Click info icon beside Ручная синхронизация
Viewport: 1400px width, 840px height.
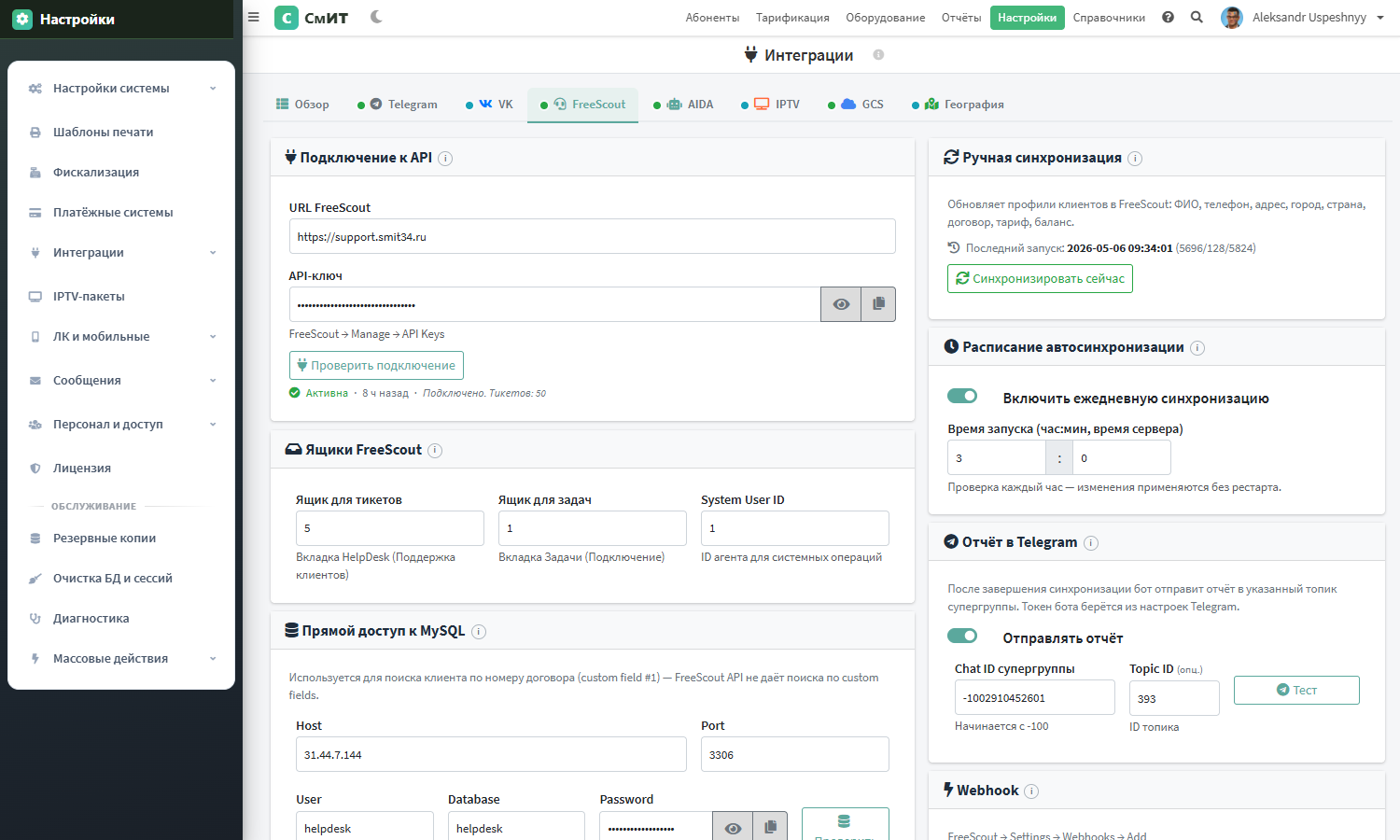[x=1135, y=159]
